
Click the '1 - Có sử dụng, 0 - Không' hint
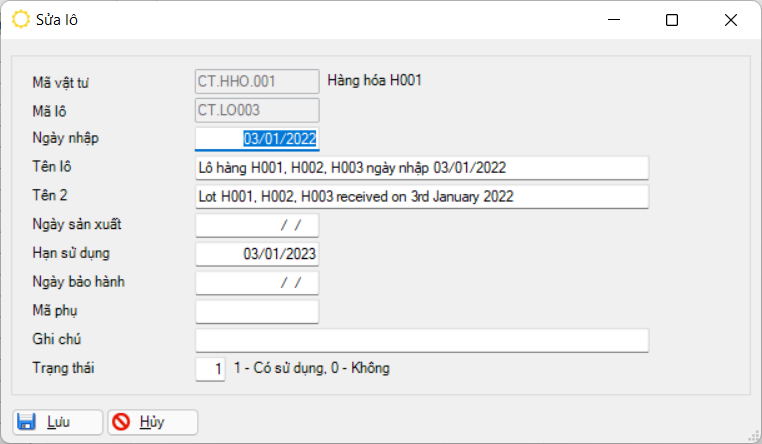click(x=311, y=369)
